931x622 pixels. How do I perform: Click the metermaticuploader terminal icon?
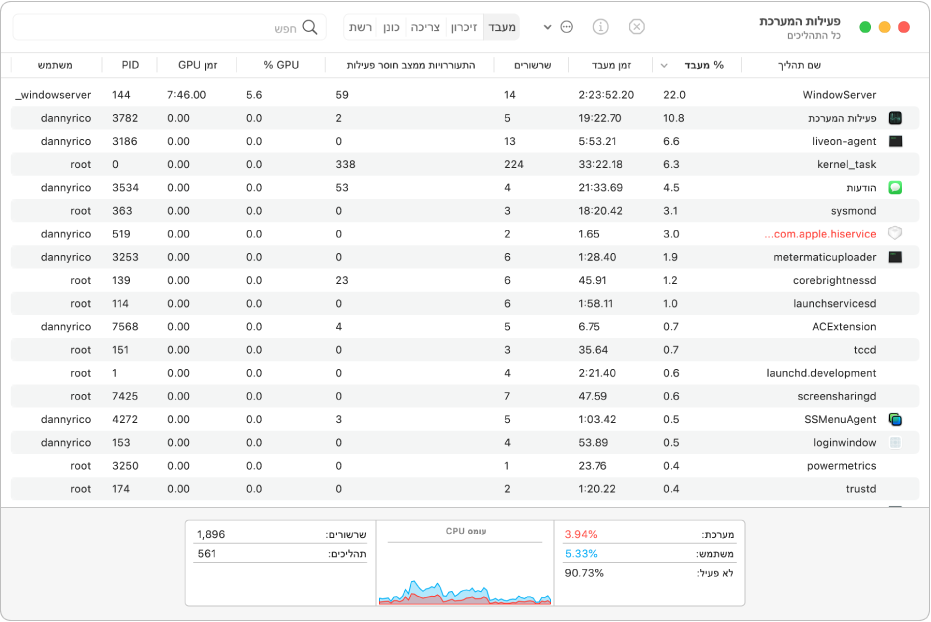click(x=895, y=257)
